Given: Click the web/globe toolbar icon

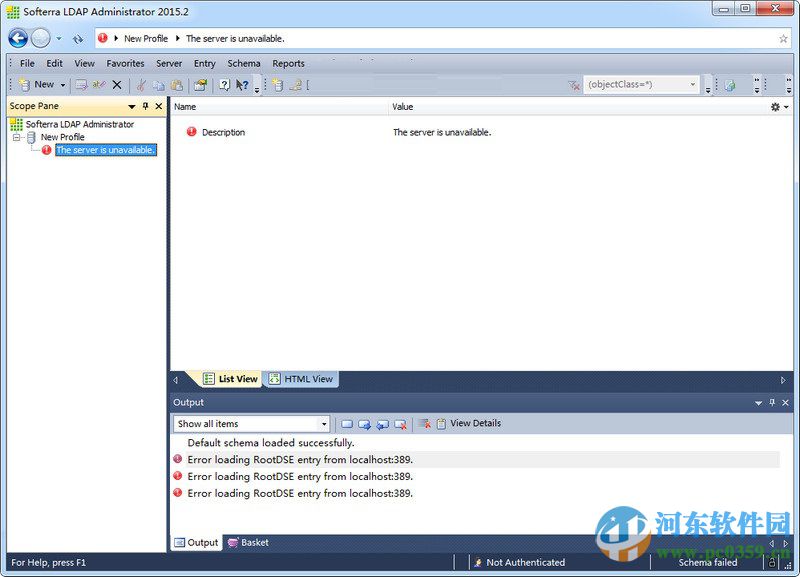Looking at the screenshot, I should [x=730, y=85].
